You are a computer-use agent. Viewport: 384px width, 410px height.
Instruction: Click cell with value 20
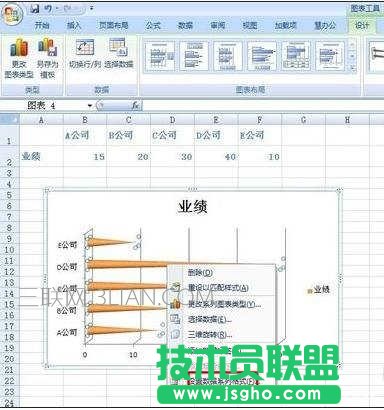point(129,157)
